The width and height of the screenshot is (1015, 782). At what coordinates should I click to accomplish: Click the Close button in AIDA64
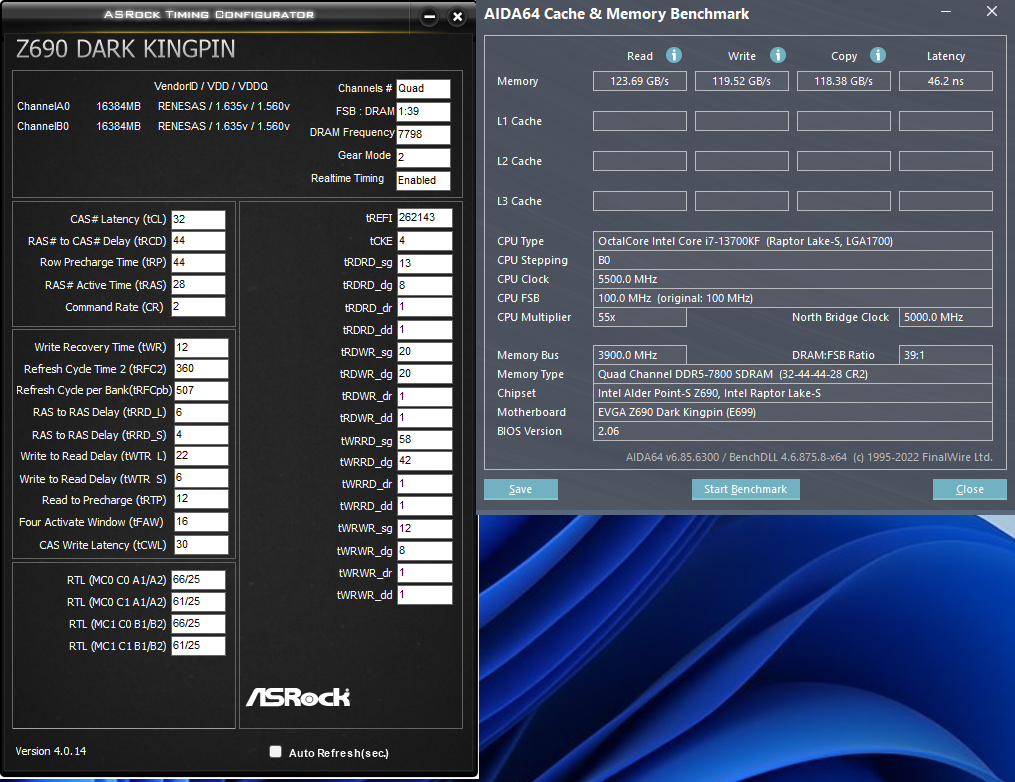click(x=970, y=489)
